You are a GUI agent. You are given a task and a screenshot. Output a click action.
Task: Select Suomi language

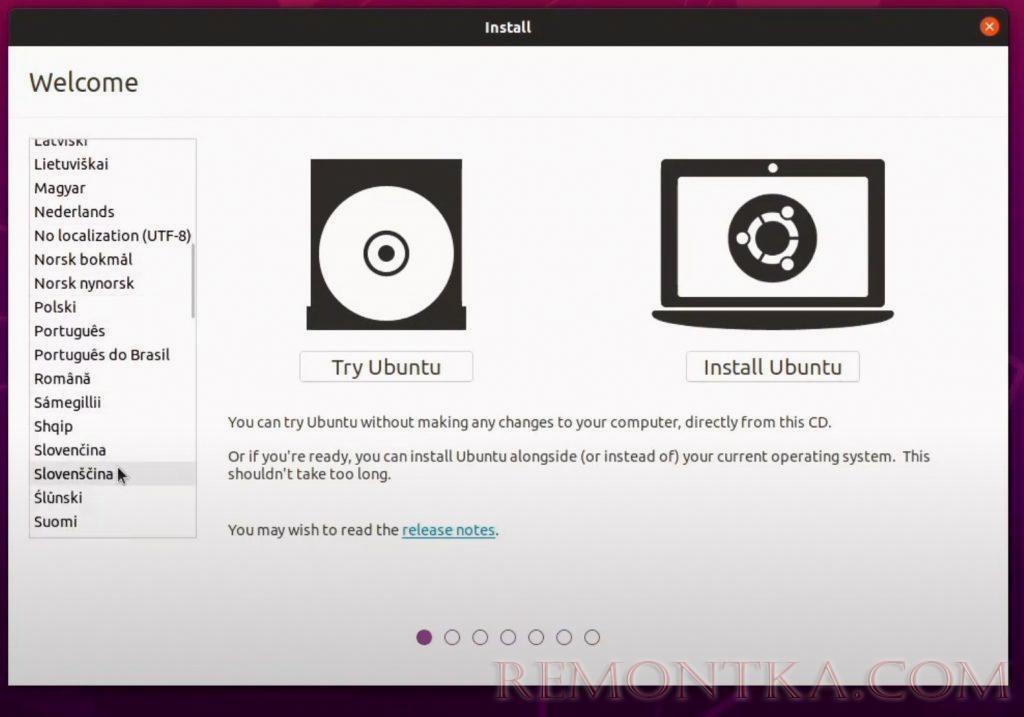pos(112,522)
